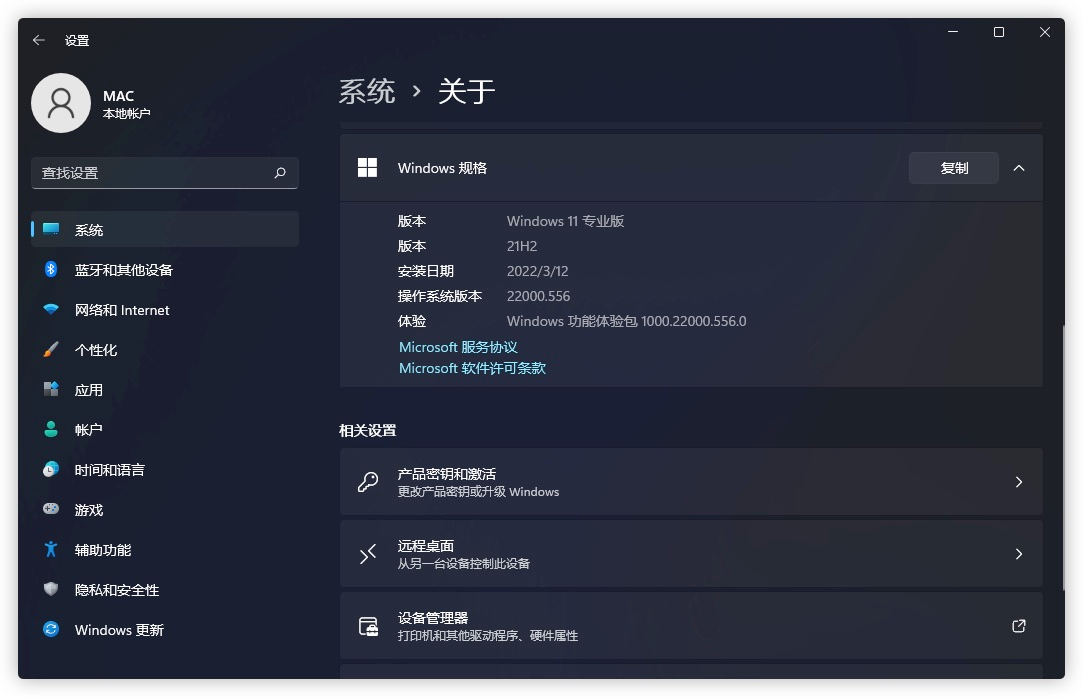The image size is (1083, 697).
Task: Go to 游戏 settings
Action: pos(165,509)
